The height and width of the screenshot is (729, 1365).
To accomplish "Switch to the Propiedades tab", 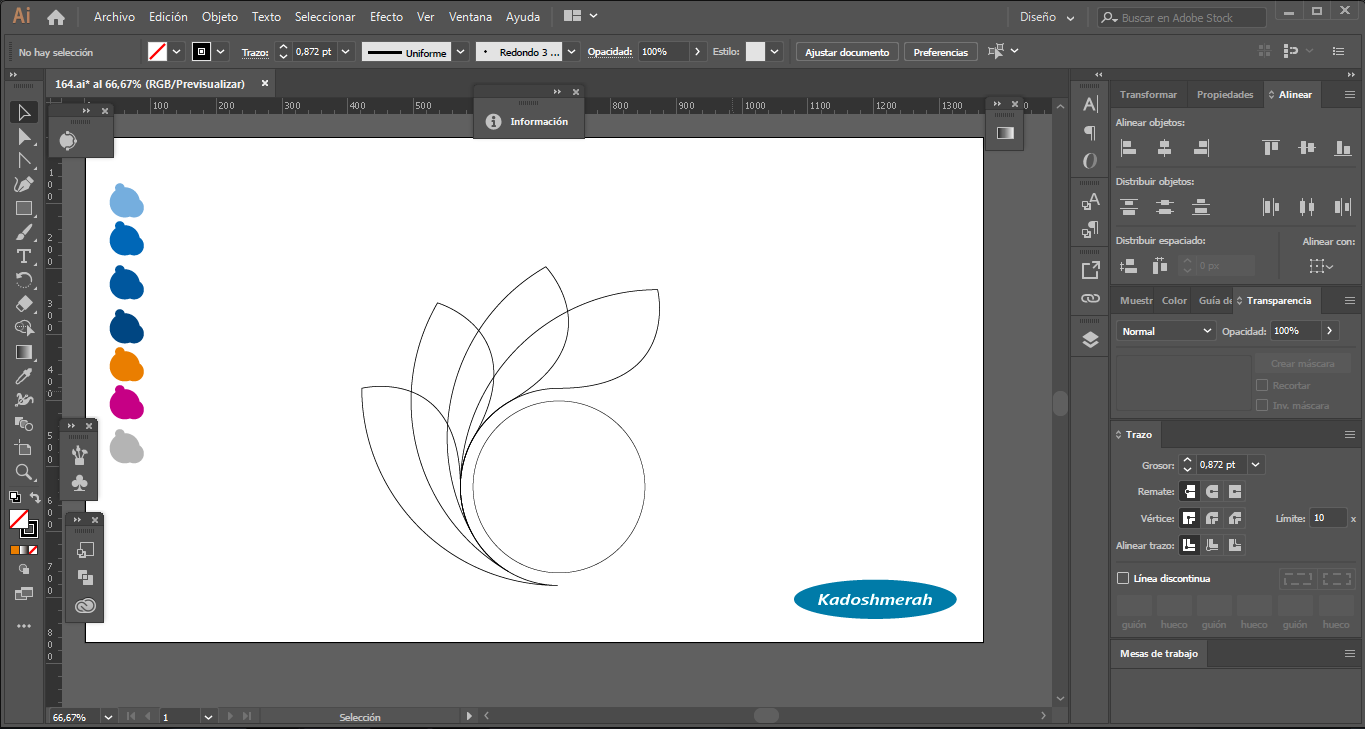I will click(1225, 95).
